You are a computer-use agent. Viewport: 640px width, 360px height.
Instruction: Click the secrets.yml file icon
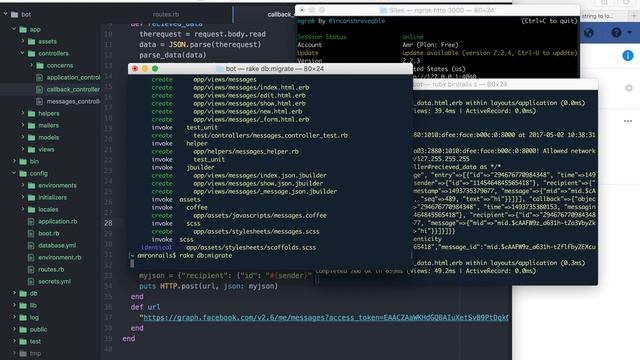point(31,281)
